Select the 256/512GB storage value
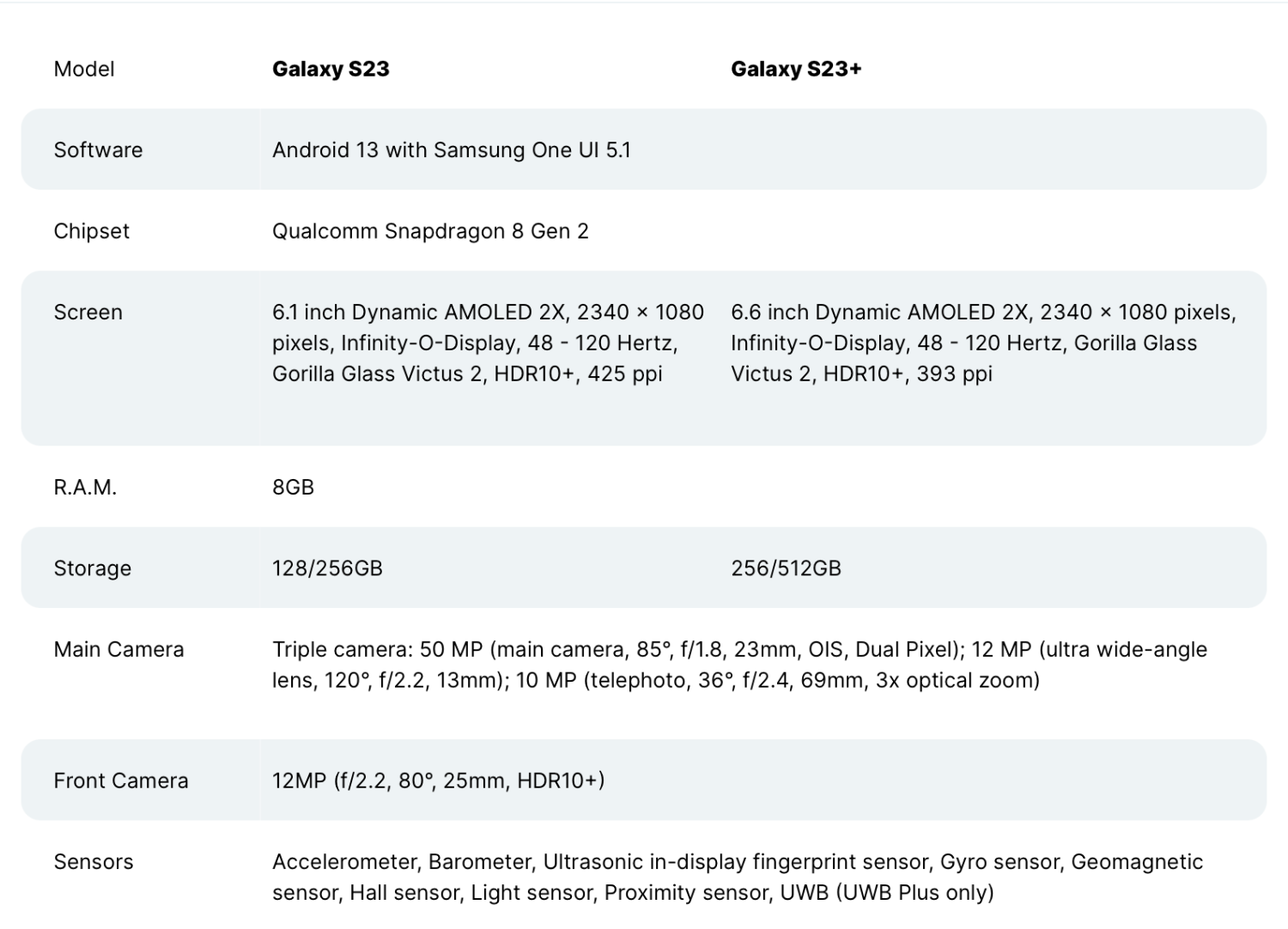The width and height of the screenshot is (1288, 929). tap(786, 568)
